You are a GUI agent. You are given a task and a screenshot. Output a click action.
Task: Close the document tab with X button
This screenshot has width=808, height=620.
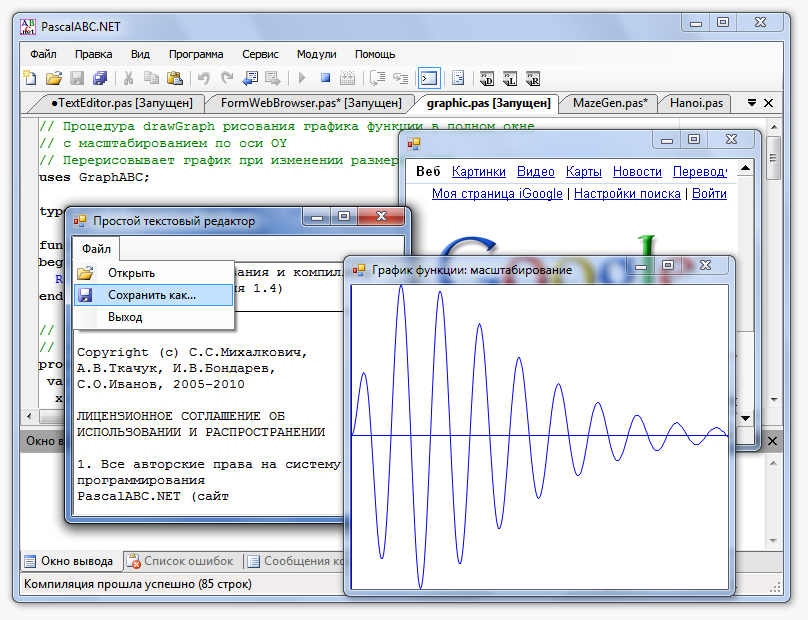[768, 102]
